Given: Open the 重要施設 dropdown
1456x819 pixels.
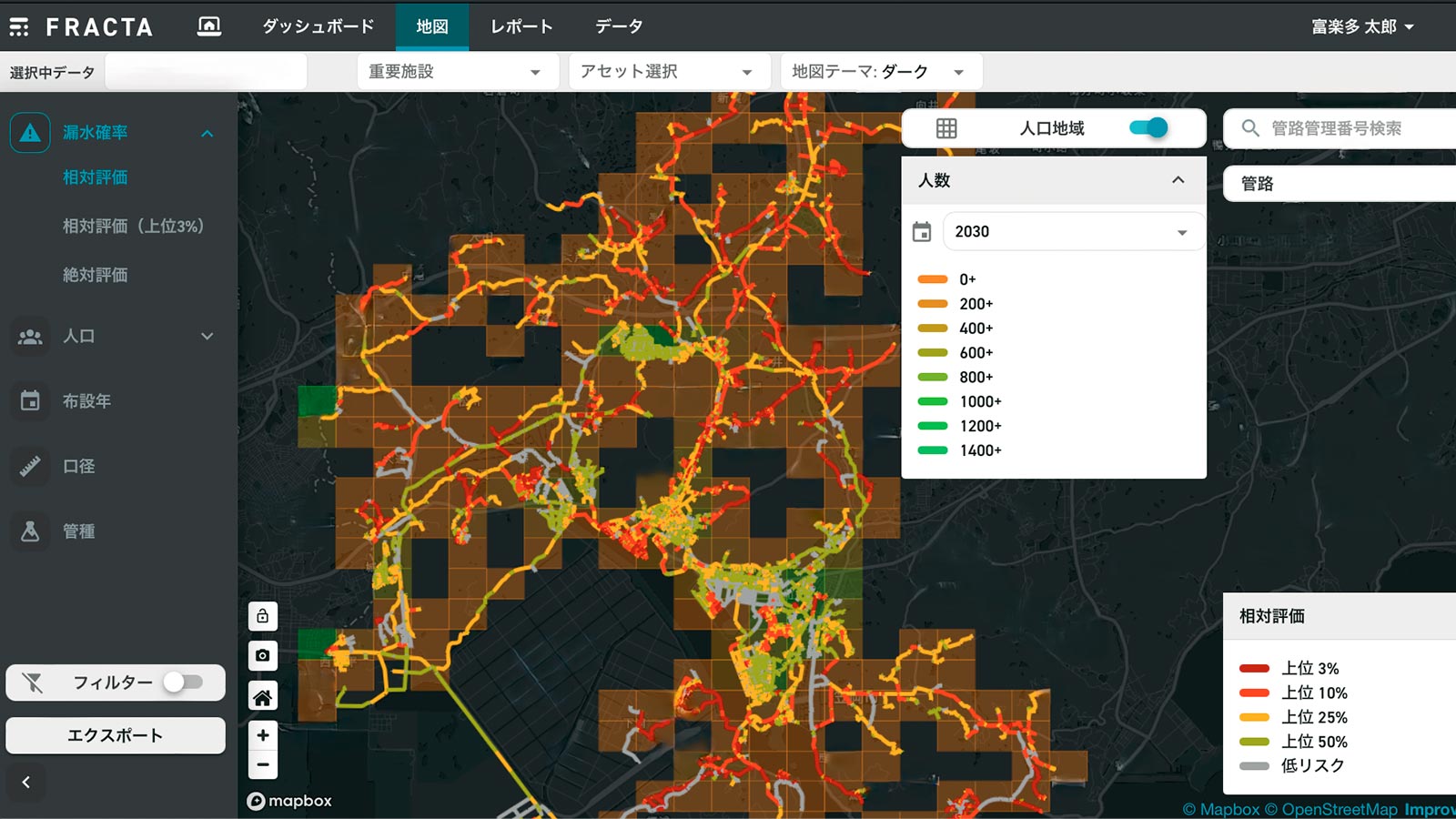Looking at the screenshot, I should (x=457, y=72).
